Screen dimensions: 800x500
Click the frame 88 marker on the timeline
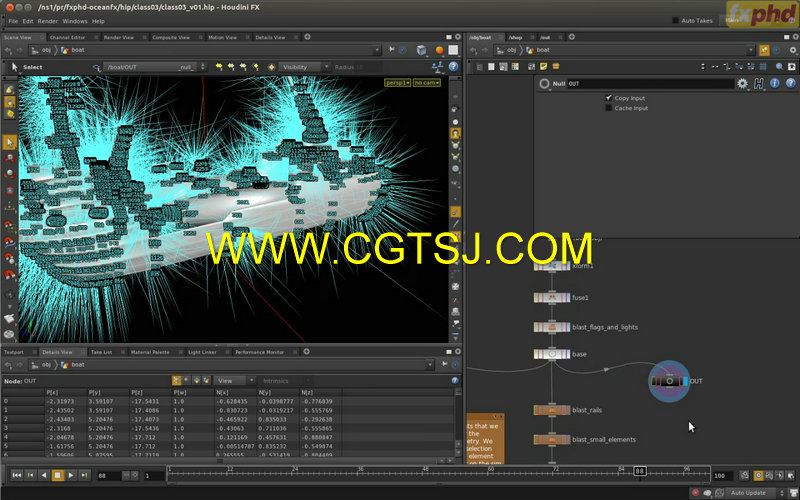click(x=640, y=471)
